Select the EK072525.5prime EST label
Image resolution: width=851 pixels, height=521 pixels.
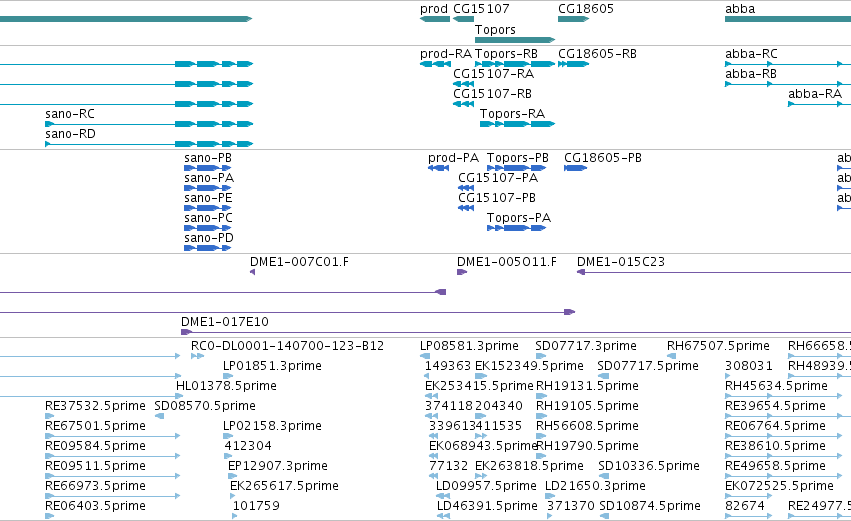click(x=779, y=487)
